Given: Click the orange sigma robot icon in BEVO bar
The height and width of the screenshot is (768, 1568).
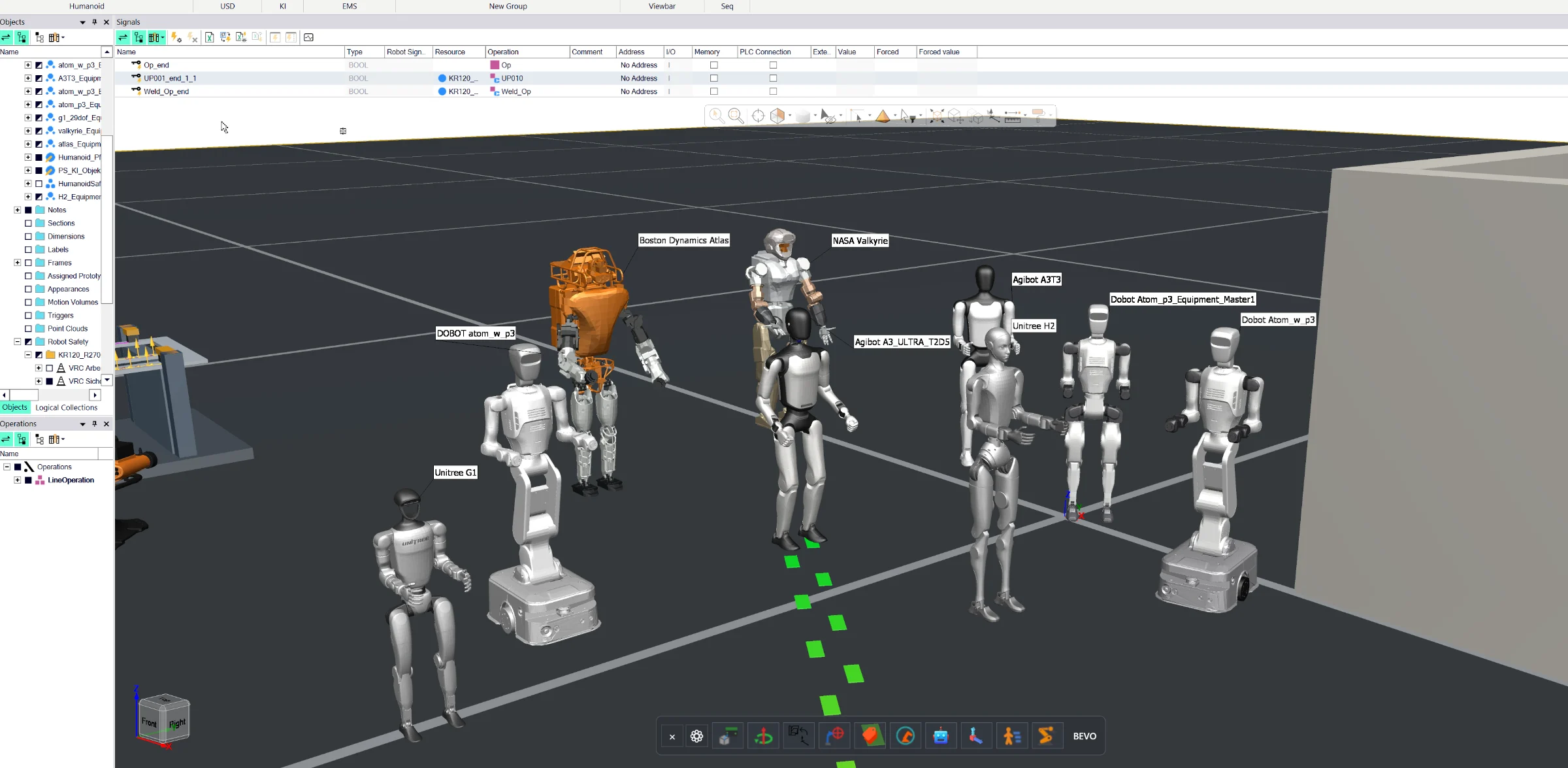Looking at the screenshot, I should 1046,736.
